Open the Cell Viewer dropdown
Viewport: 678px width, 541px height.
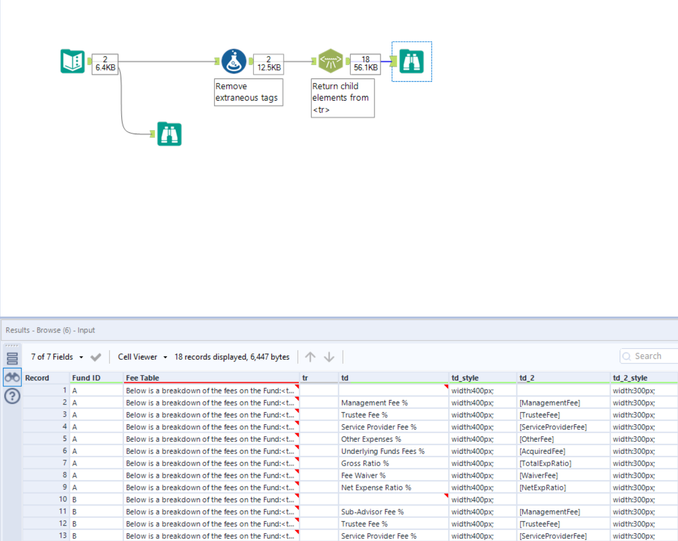(142, 357)
